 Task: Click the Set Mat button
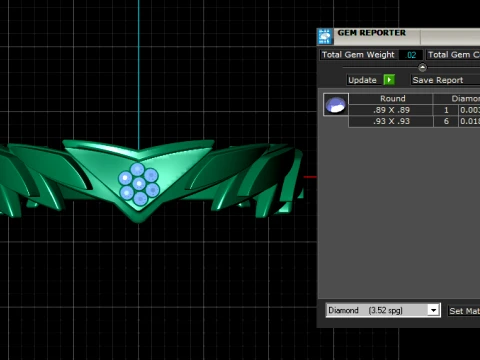tap(464, 311)
